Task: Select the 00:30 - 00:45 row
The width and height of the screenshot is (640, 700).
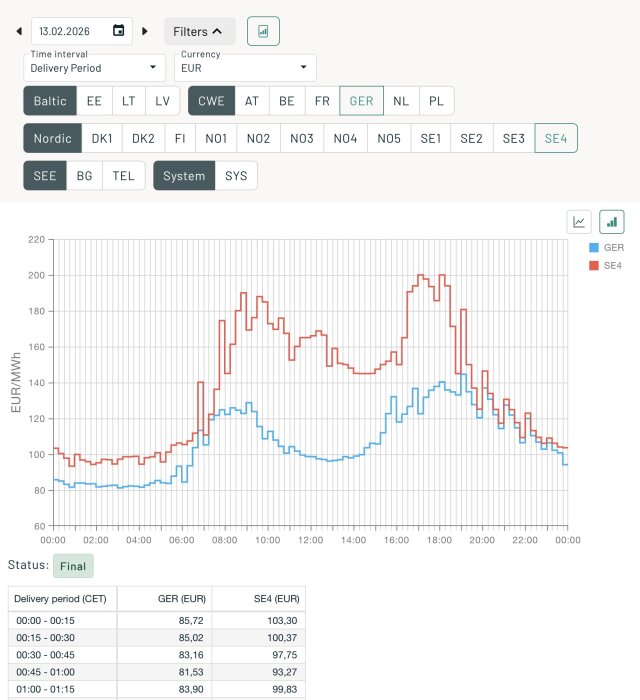Action: click(157, 655)
